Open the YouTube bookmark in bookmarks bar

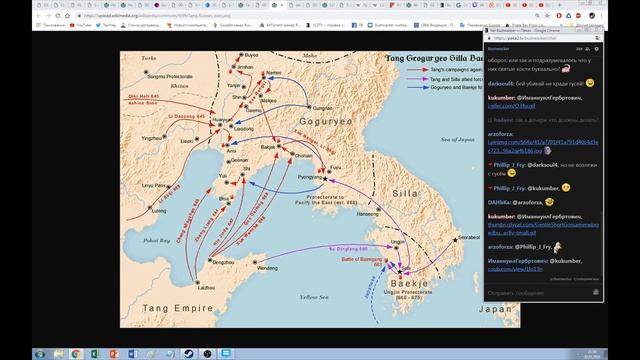coord(80,25)
